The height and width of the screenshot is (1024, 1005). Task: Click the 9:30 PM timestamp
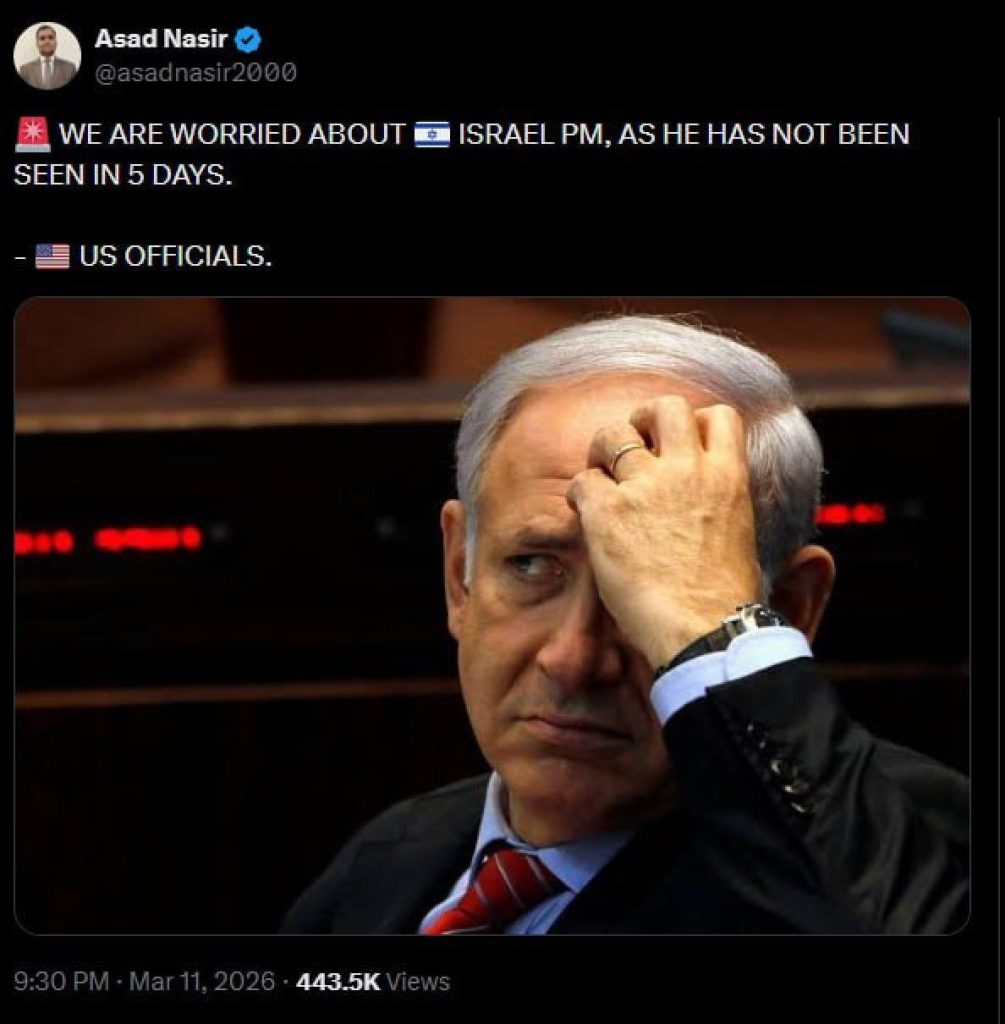point(61,981)
